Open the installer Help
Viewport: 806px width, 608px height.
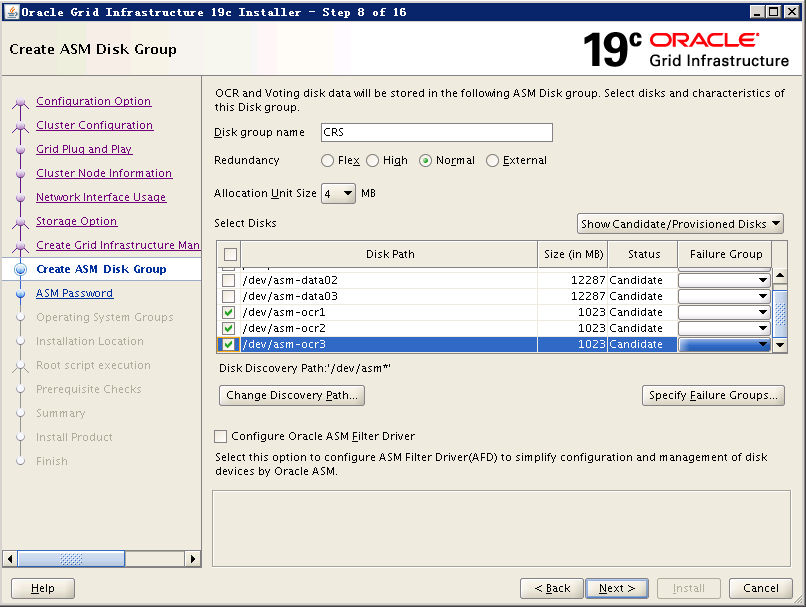pyautogui.click(x=43, y=588)
